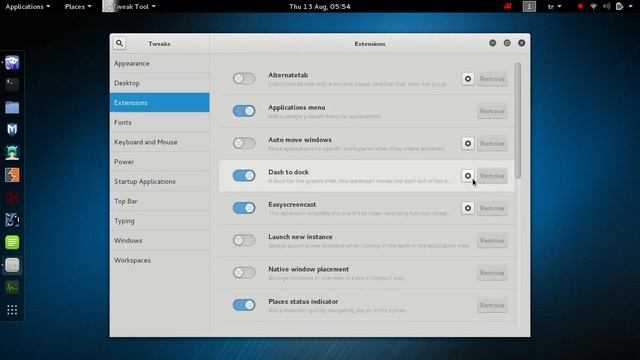Remove the Dash to dock extension
This screenshot has height=360, width=640.
tap(492, 176)
